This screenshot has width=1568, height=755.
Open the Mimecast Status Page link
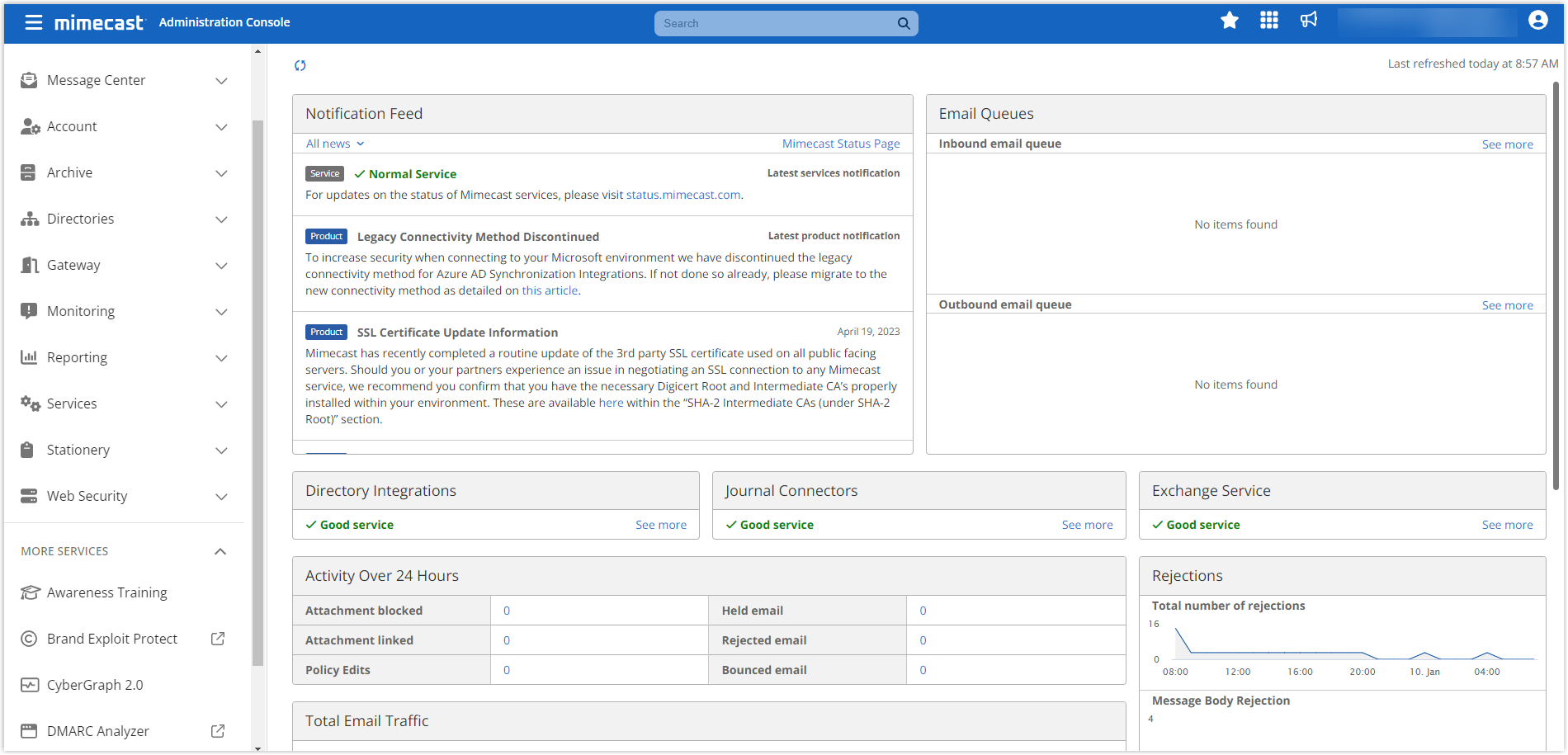pyautogui.click(x=840, y=144)
